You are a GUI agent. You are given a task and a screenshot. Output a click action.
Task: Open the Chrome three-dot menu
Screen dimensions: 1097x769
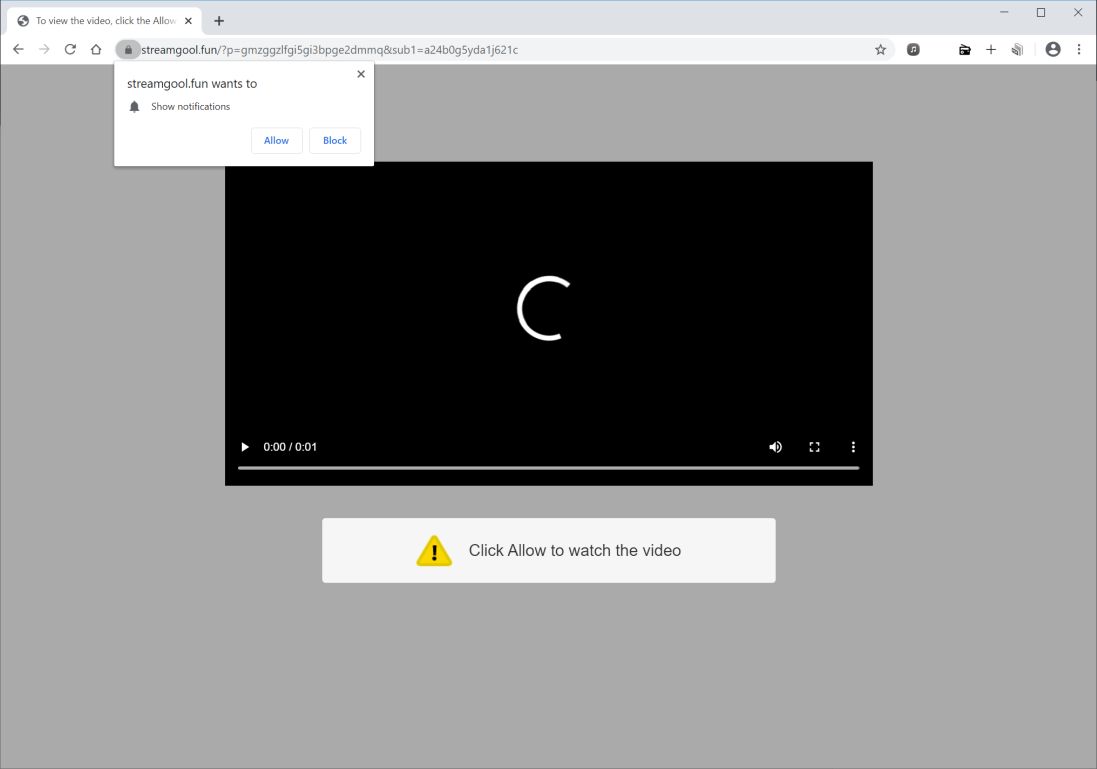click(x=1077, y=49)
